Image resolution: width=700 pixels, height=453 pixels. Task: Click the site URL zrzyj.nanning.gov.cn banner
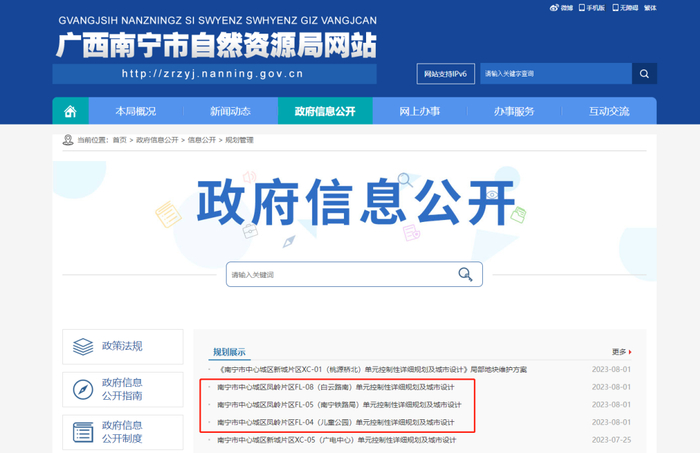tap(214, 74)
